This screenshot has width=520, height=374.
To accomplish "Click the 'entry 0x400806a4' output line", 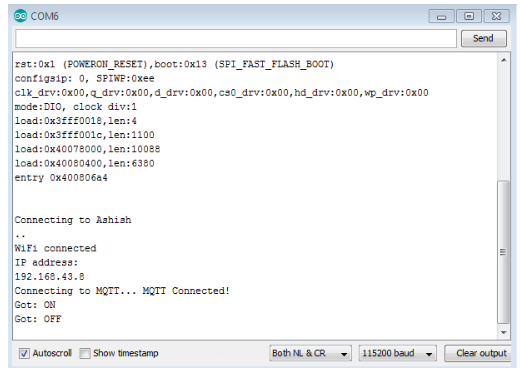I will point(61,178).
